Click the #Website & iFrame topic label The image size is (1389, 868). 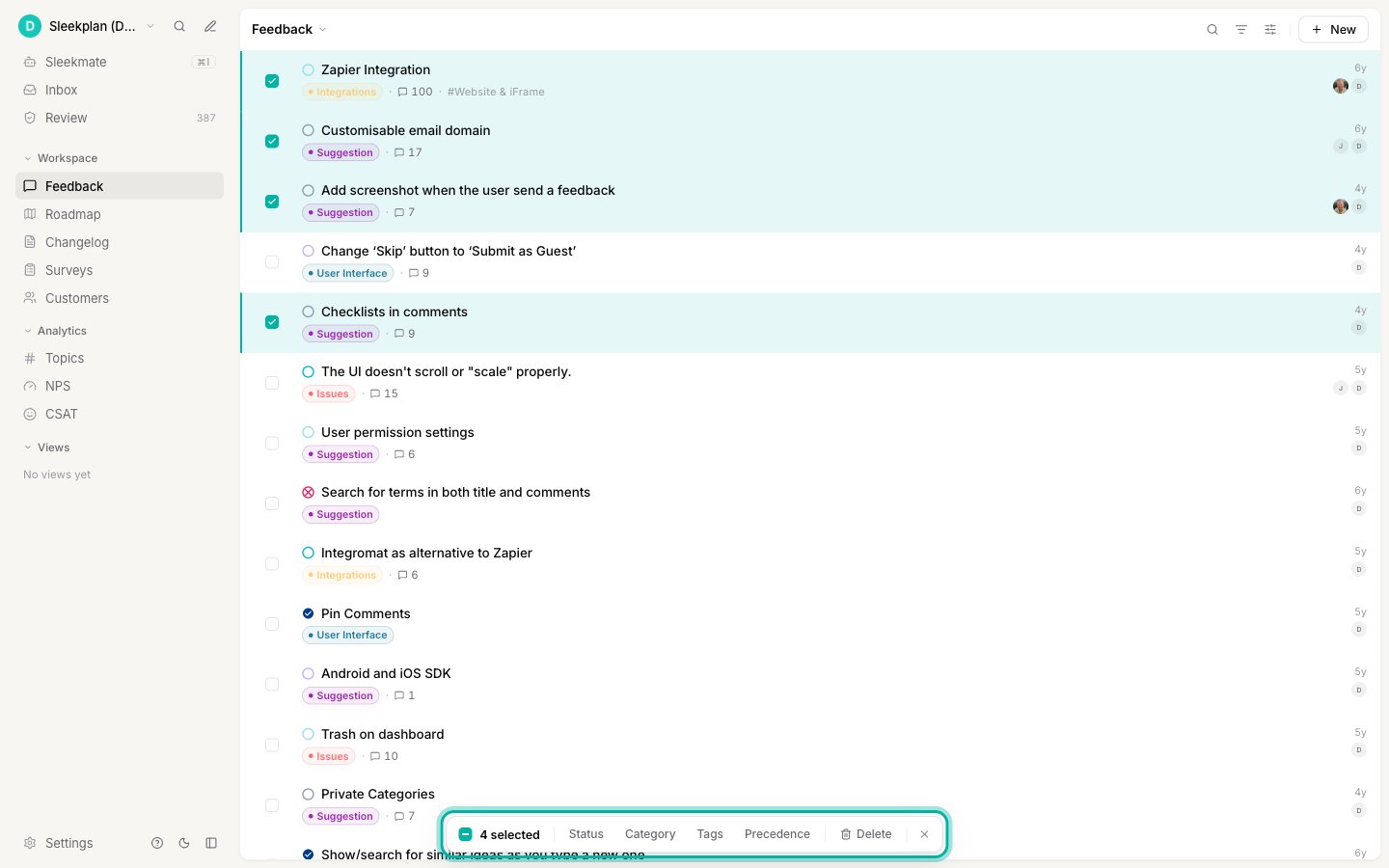tap(496, 92)
